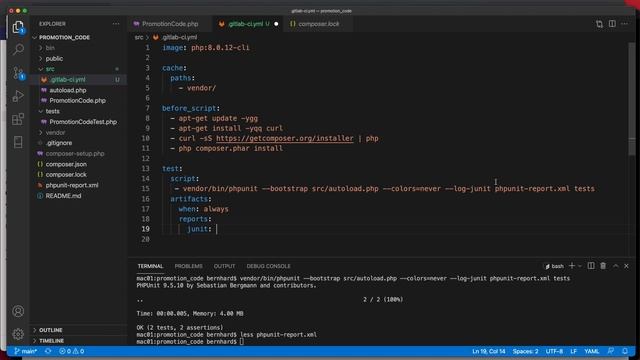The height and width of the screenshot is (360, 640).
Task: Open Explorer more actions ellipsis
Action: [116, 24]
